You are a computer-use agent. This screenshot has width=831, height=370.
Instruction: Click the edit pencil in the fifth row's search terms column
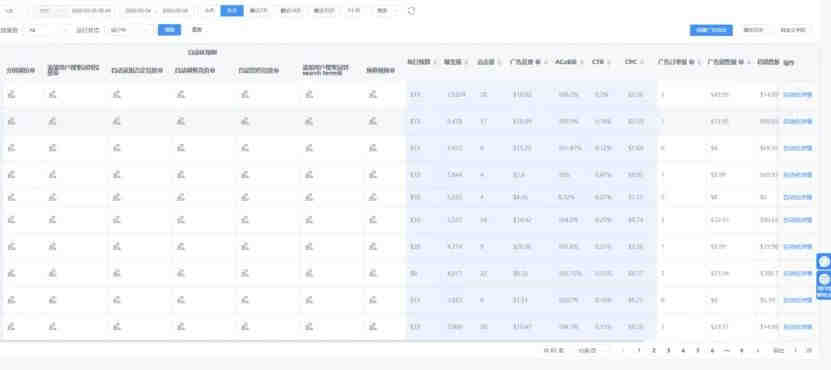point(308,197)
